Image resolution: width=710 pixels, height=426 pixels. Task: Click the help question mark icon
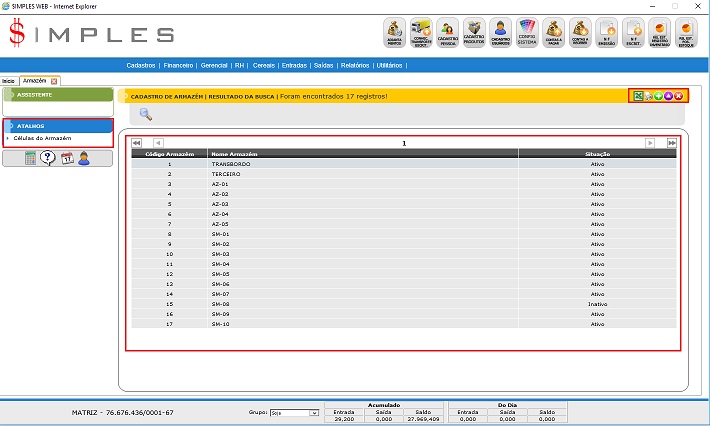point(48,157)
